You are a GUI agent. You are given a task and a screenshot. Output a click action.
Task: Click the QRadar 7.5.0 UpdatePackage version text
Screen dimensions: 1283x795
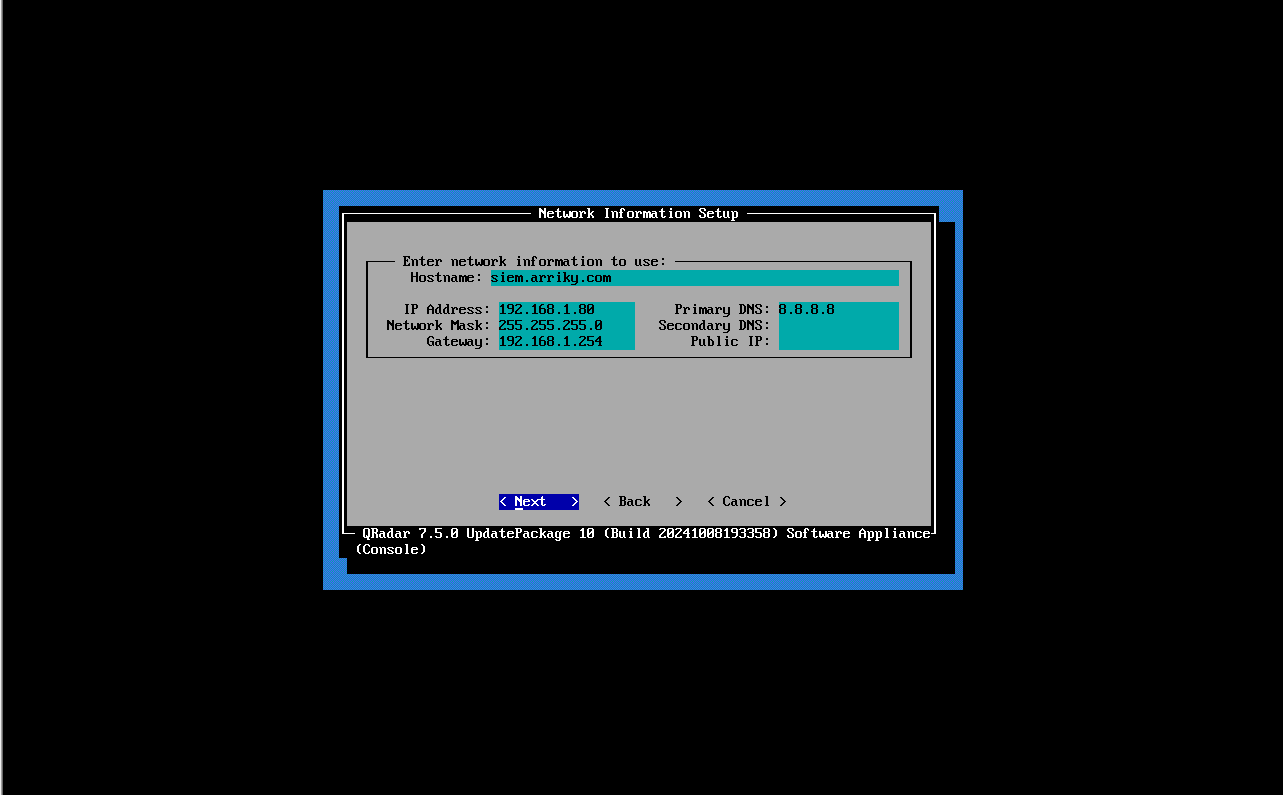tap(647, 534)
